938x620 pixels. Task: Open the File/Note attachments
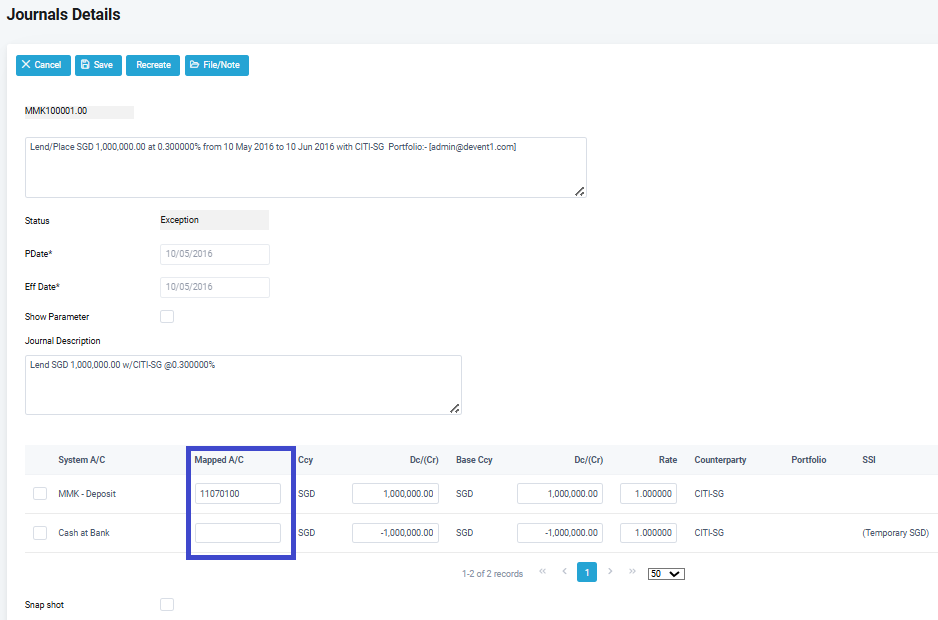tap(216, 65)
